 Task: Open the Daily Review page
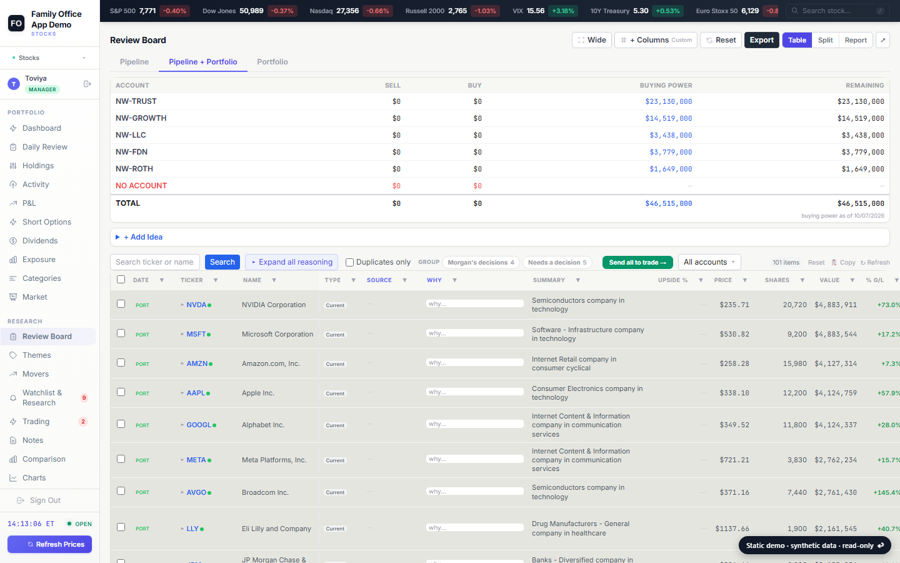click(45, 147)
